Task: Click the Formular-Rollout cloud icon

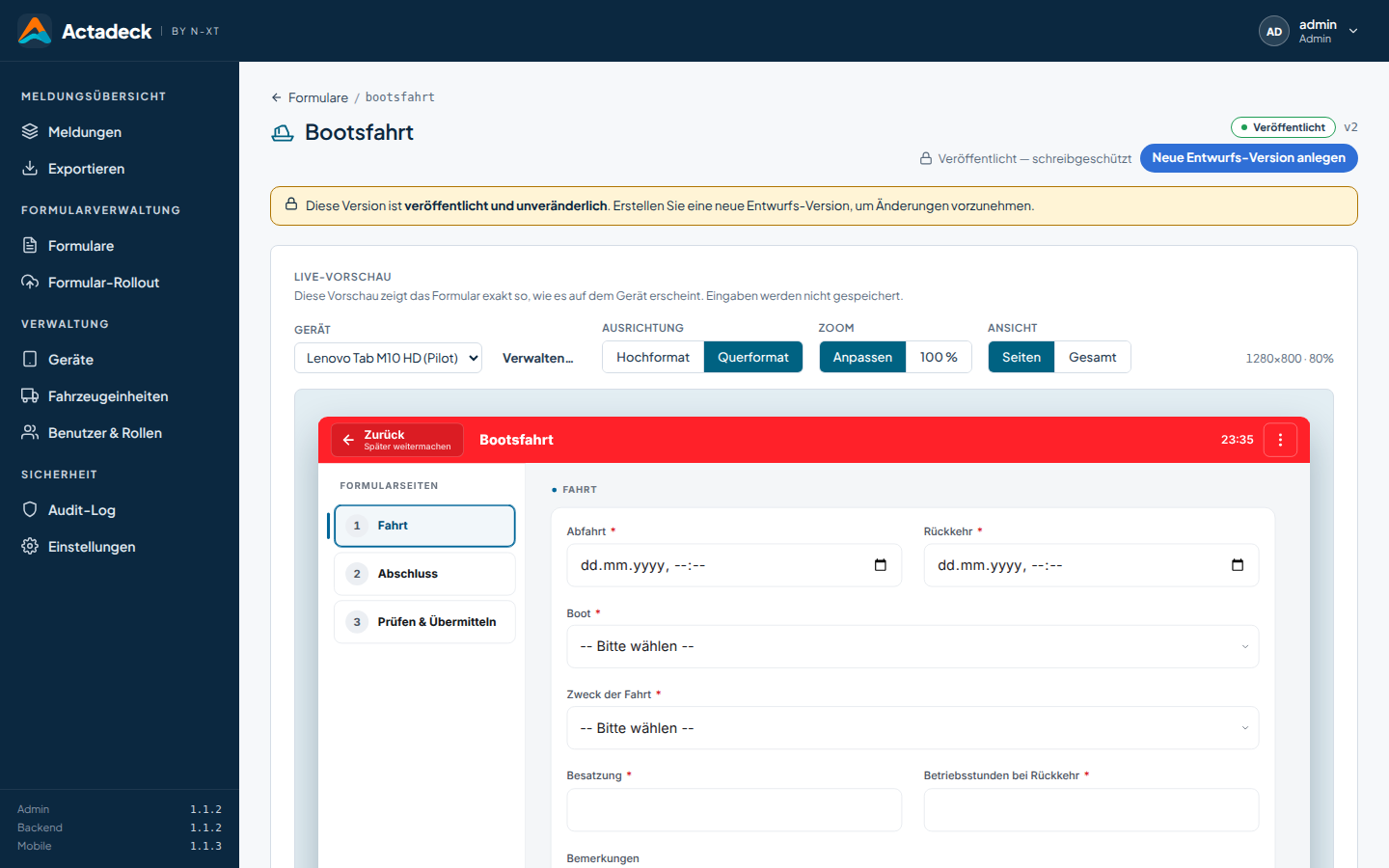Action: 30,282
